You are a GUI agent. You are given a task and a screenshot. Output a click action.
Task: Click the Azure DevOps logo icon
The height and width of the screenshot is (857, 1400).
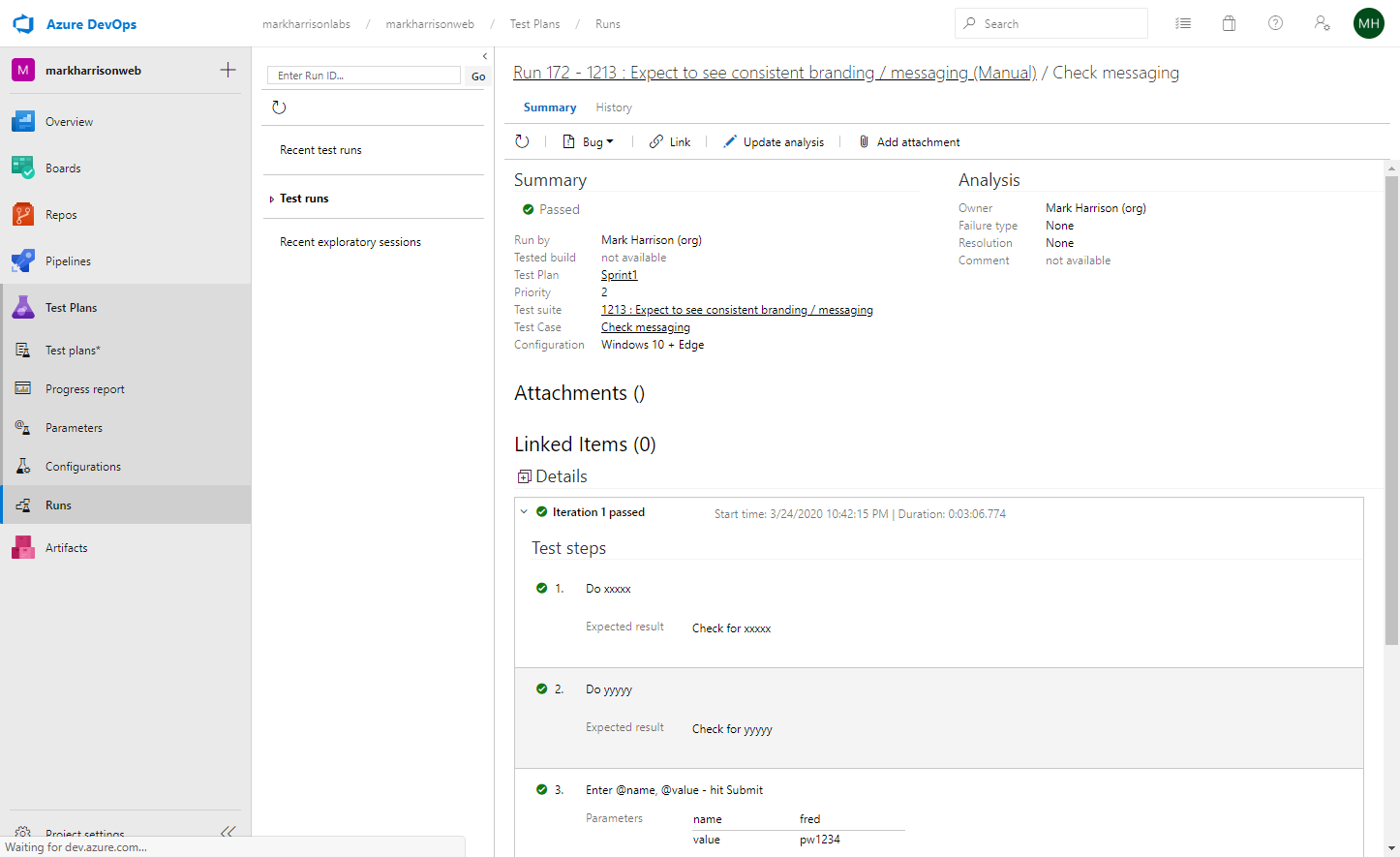coord(23,24)
